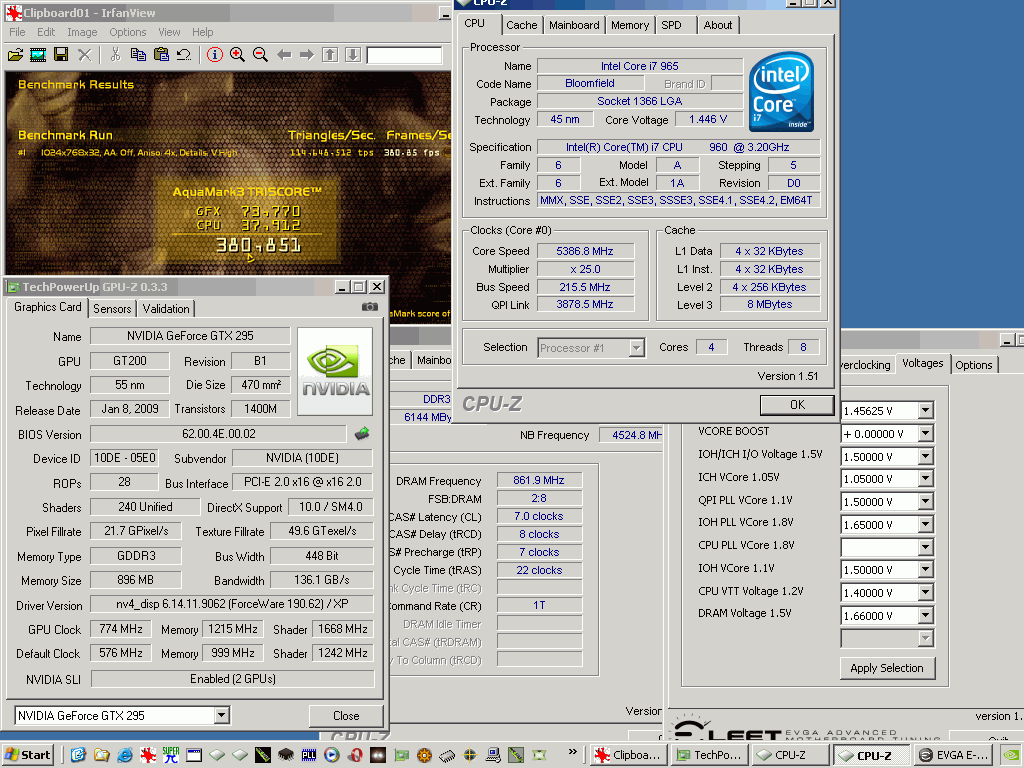Open Windows Media Player quick launch icon
The height and width of the screenshot is (768, 1024).
pos(332,756)
